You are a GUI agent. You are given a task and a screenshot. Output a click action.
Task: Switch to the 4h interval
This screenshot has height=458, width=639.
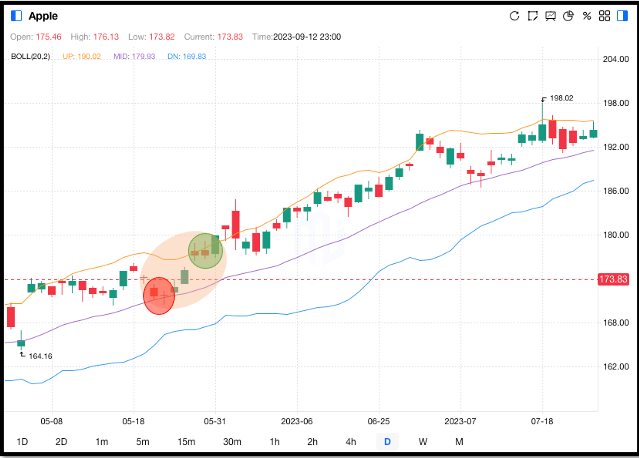click(350, 442)
